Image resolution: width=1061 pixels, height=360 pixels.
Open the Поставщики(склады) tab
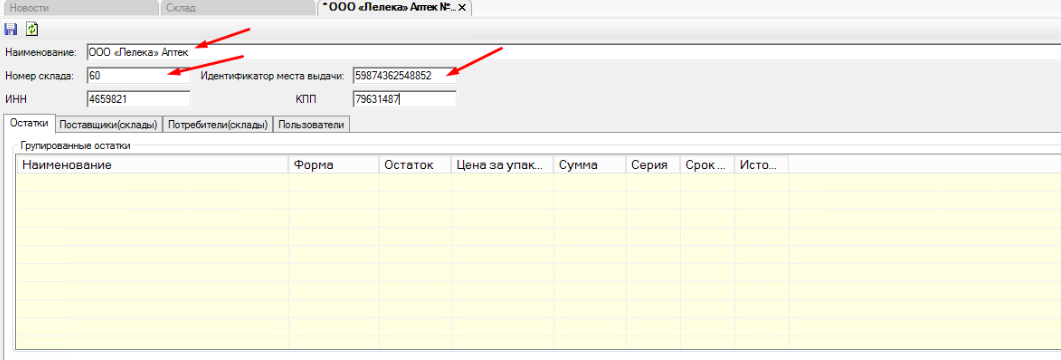108,125
